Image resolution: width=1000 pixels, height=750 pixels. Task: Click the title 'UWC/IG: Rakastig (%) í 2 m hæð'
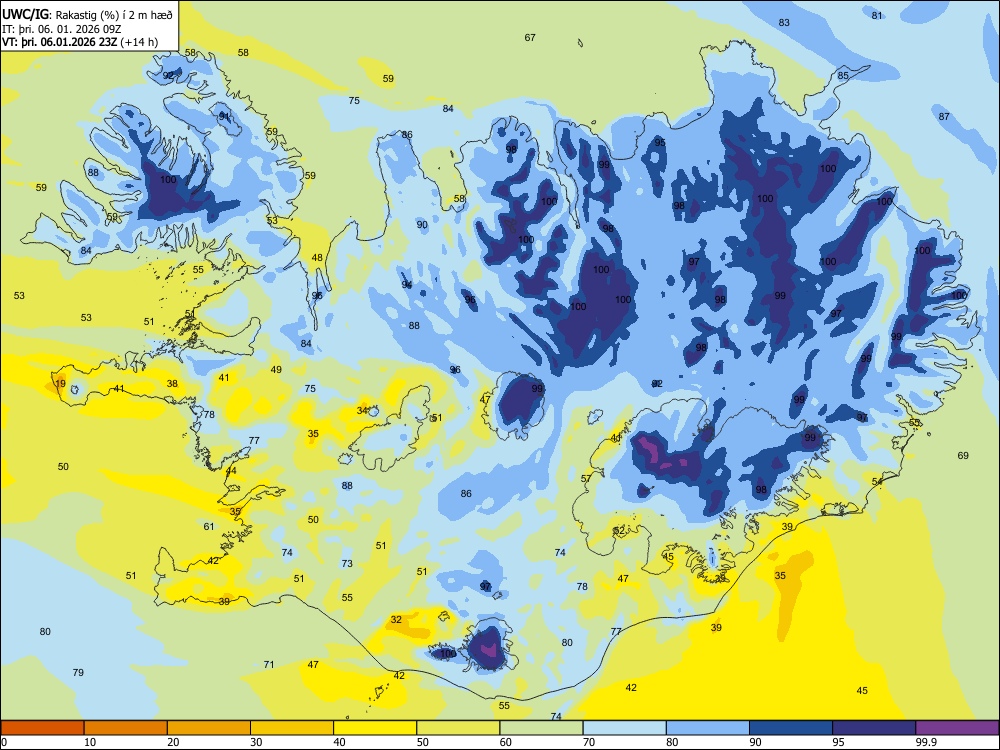(x=87, y=14)
